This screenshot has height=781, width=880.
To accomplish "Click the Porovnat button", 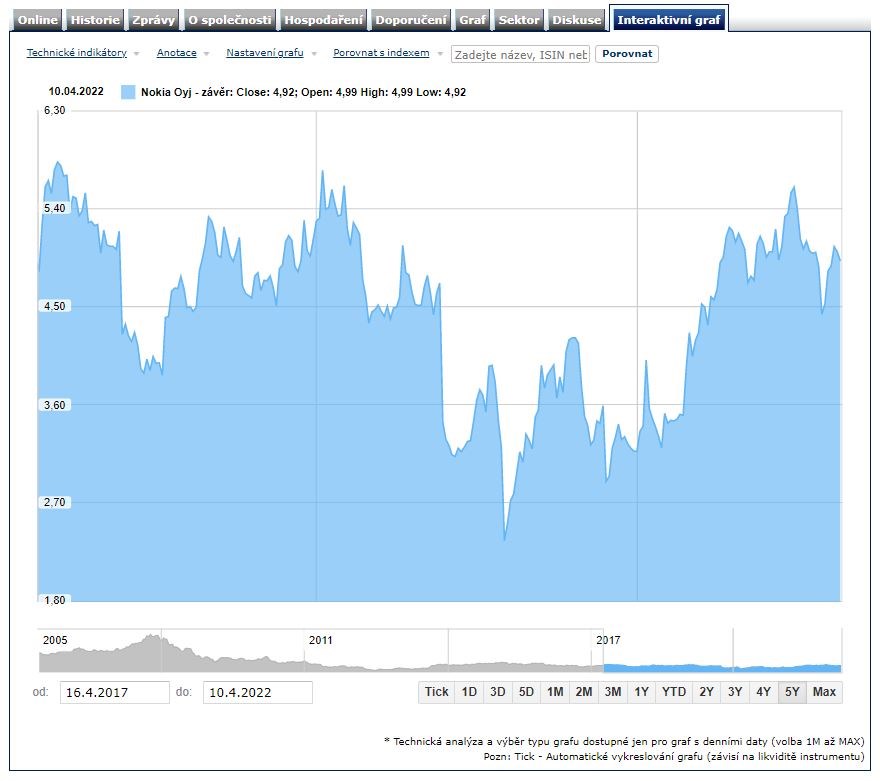I will [627, 54].
